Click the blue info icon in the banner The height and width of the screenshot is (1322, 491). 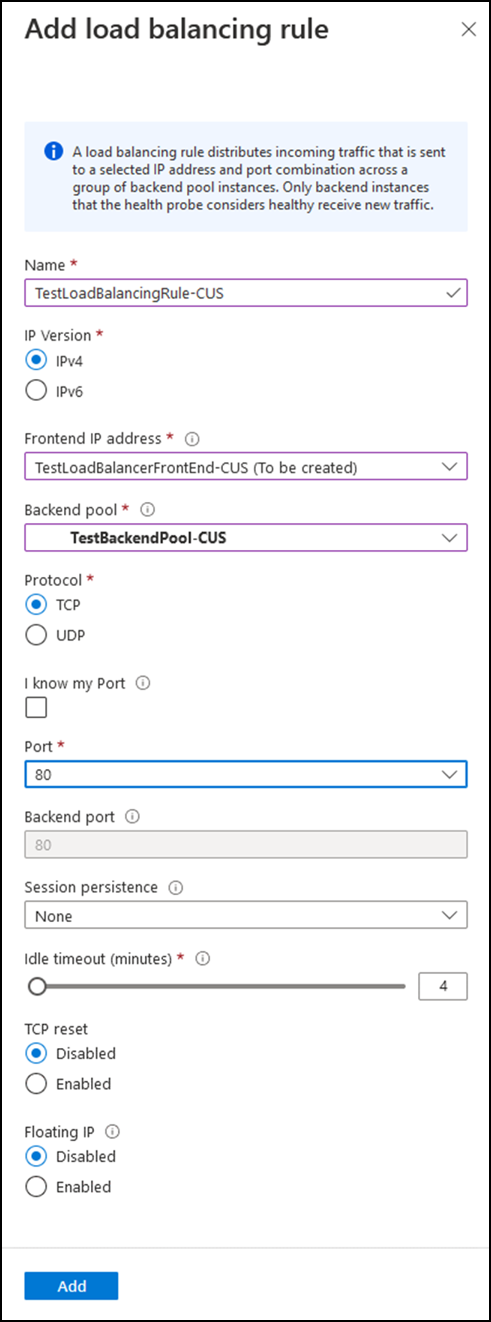[53, 152]
